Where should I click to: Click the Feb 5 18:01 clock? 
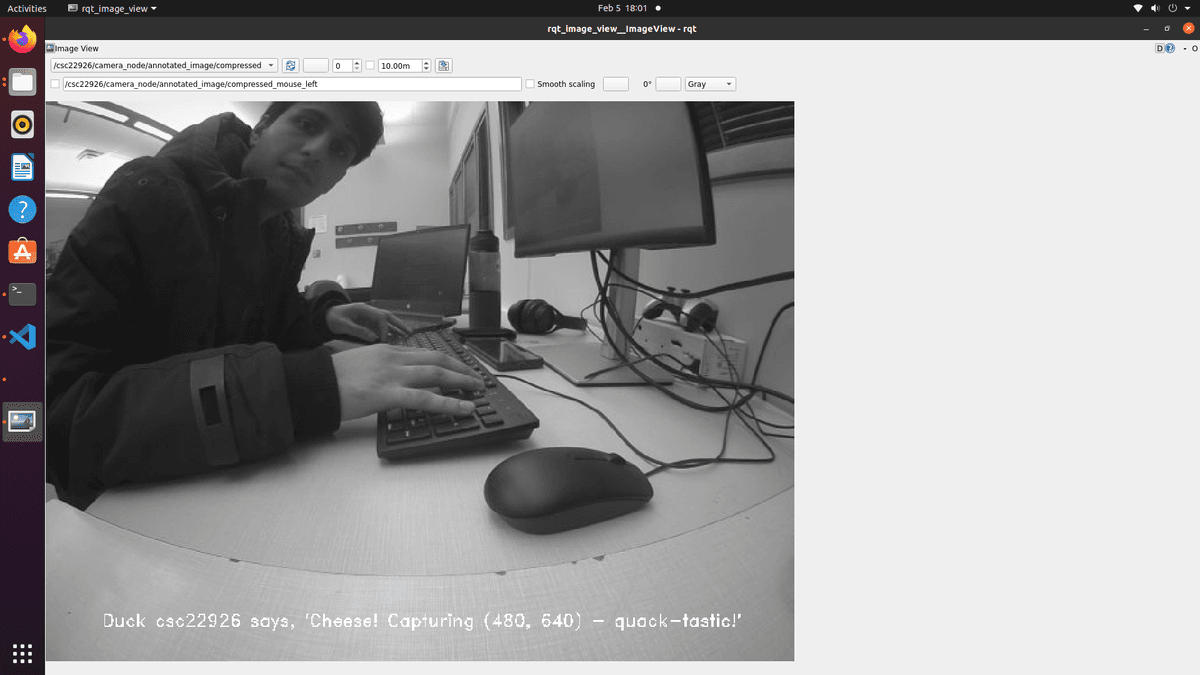(622, 8)
